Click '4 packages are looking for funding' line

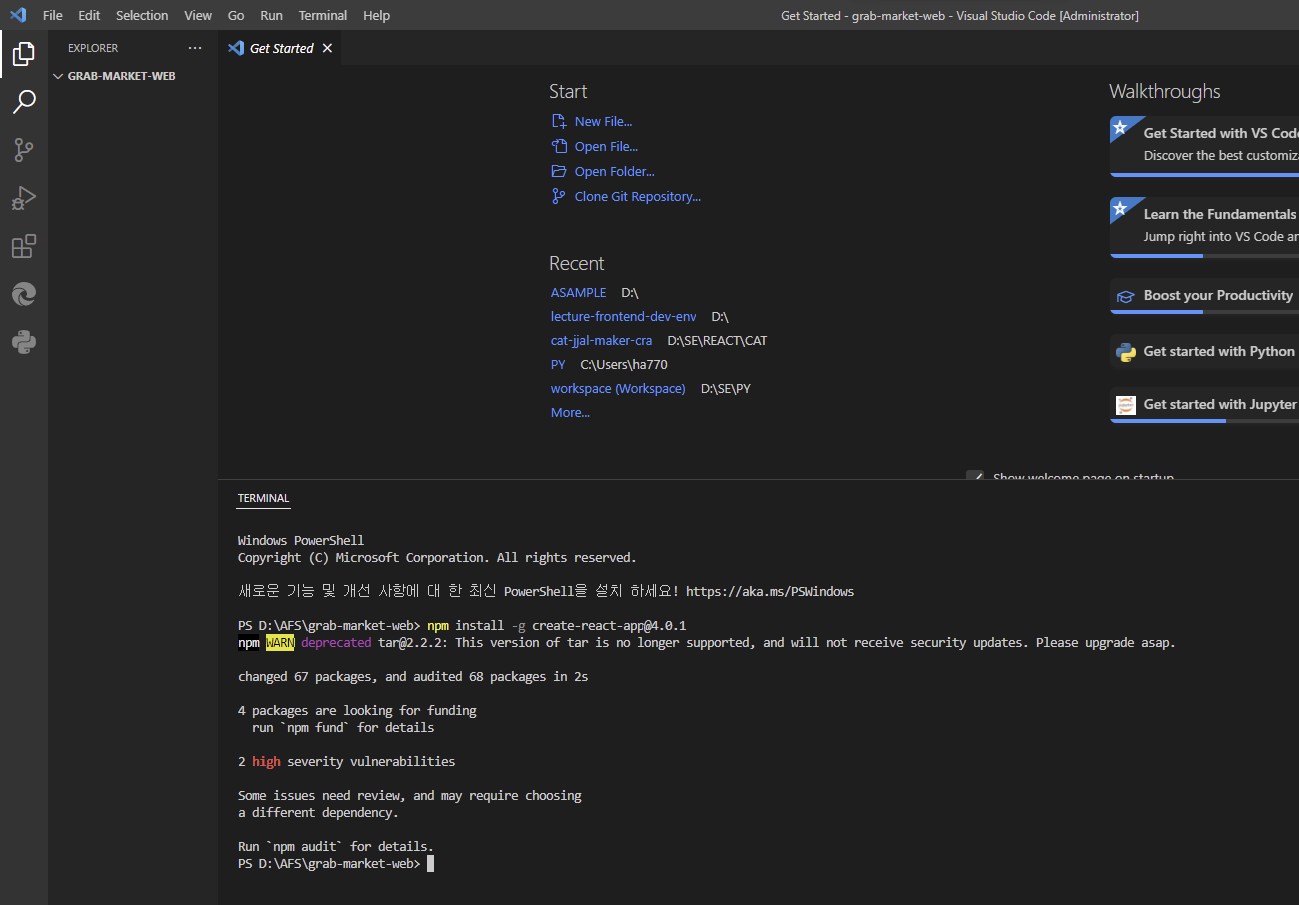pyautogui.click(x=357, y=711)
